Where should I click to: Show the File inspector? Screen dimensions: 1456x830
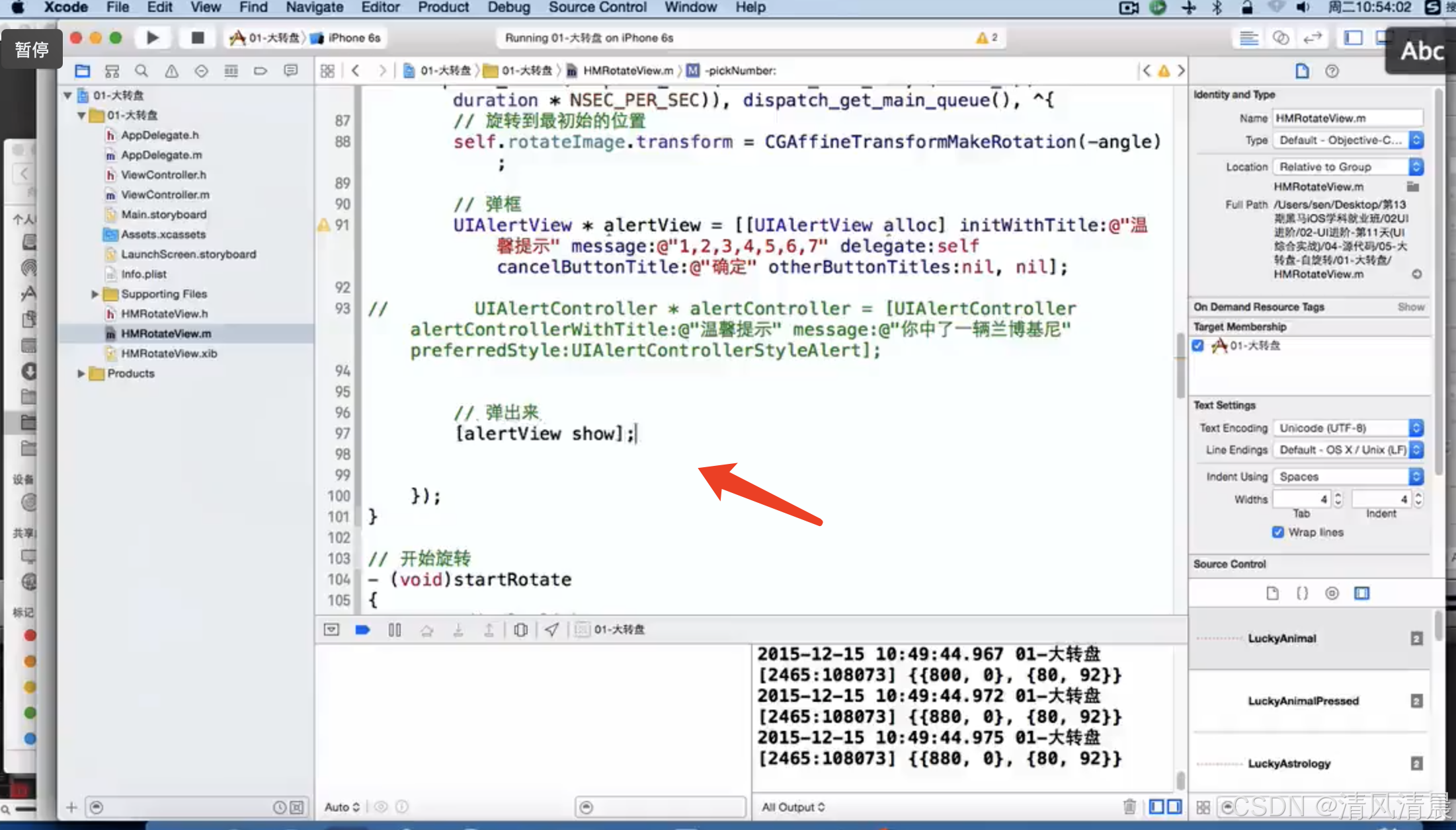tap(1302, 71)
